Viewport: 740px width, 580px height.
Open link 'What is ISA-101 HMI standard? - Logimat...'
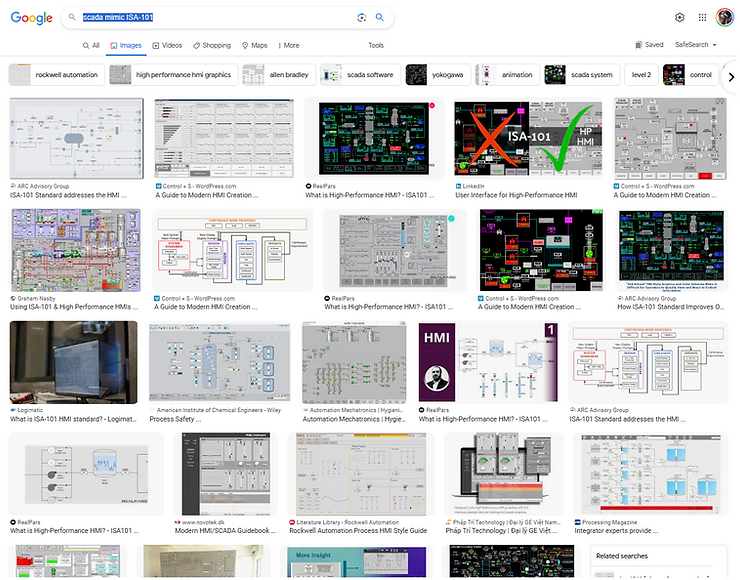74,419
